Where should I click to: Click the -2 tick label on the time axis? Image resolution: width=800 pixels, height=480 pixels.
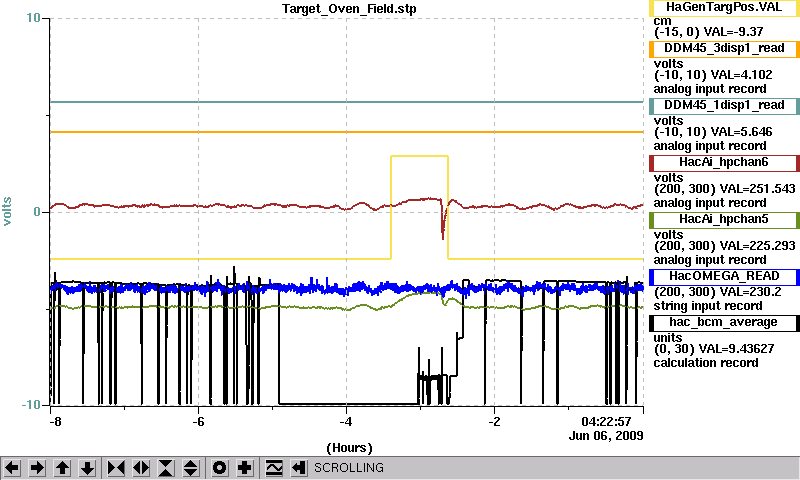tap(494, 422)
